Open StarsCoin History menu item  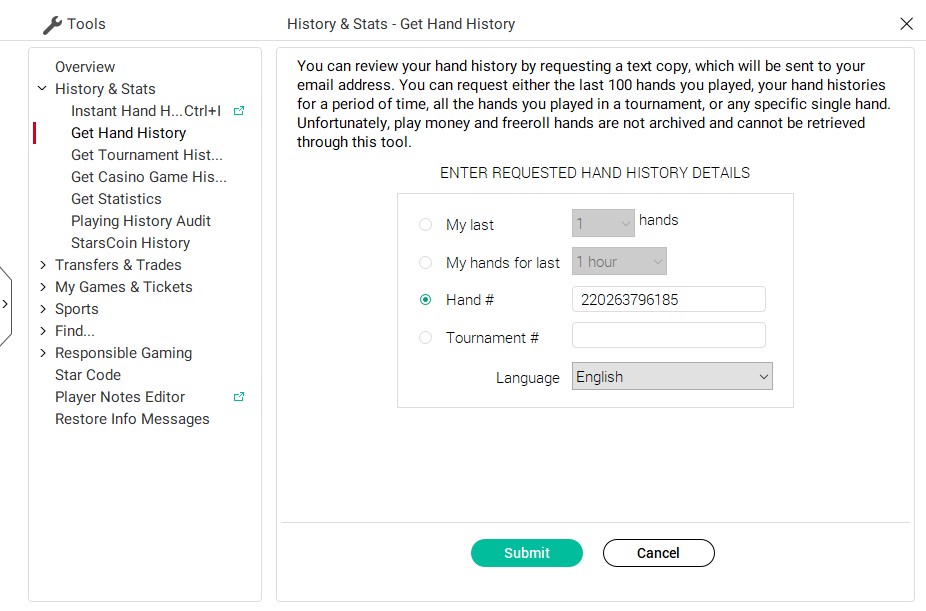point(131,243)
